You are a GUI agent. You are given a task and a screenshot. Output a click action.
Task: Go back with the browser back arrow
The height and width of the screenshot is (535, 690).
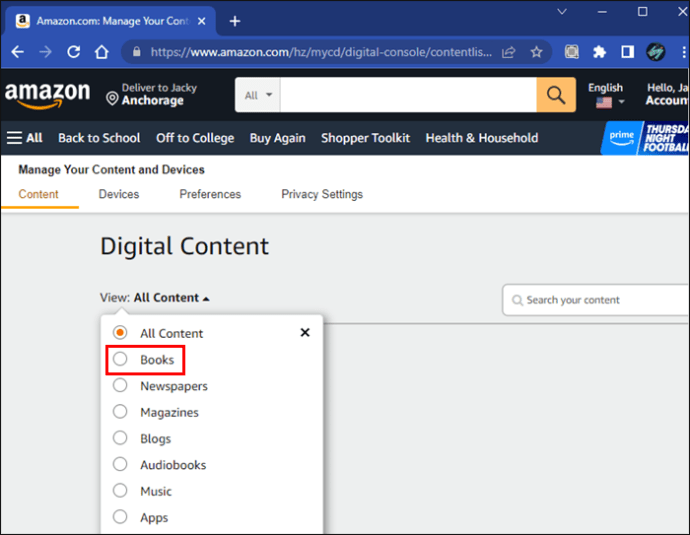[18, 52]
